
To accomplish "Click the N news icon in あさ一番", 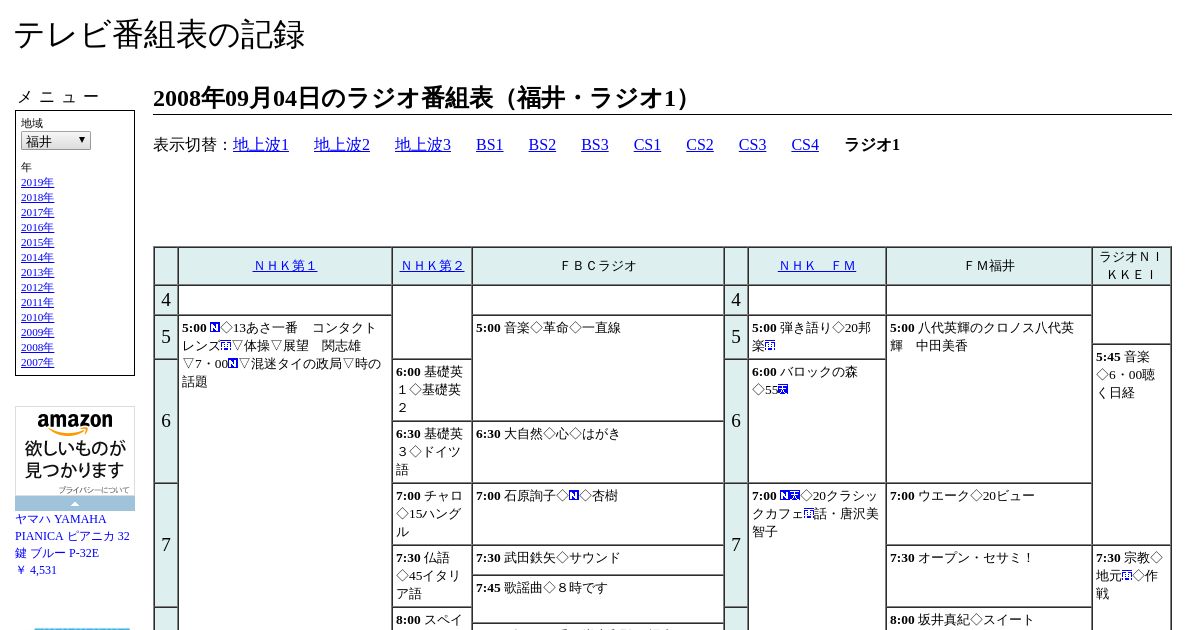I will [215, 327].
